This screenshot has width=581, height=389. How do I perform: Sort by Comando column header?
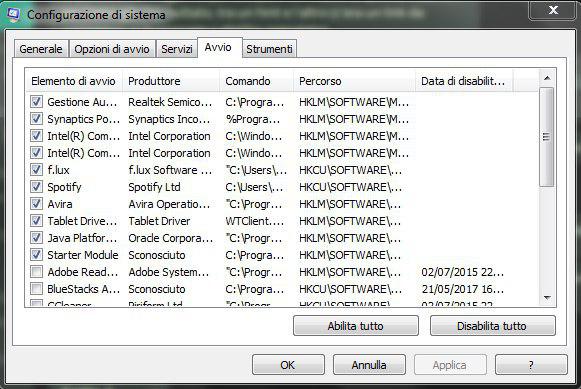click(257, 81)
